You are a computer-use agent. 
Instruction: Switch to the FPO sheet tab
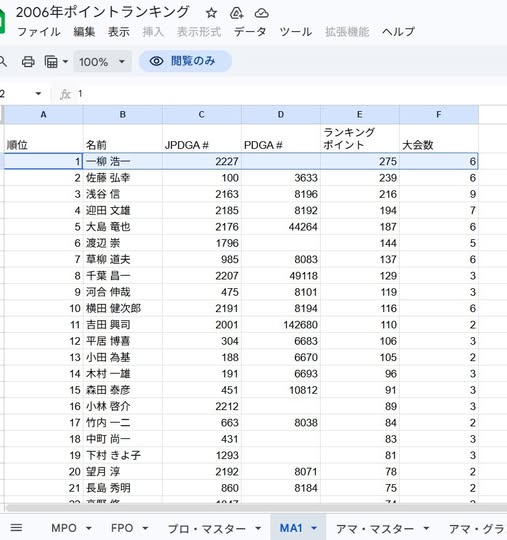pos(122,528)
